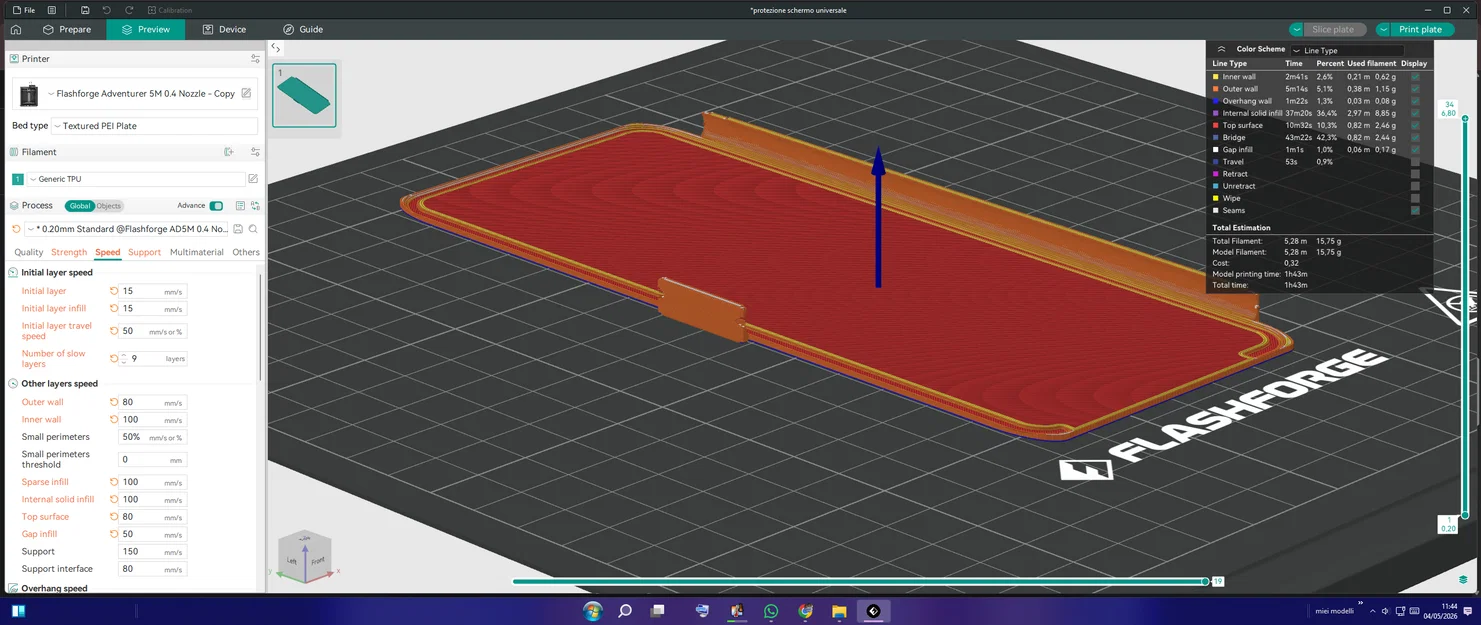This screenshot has height=625, width=1481.
Task: Uncheck Bridge display checkbox
Action: [x=1415, y=137]
